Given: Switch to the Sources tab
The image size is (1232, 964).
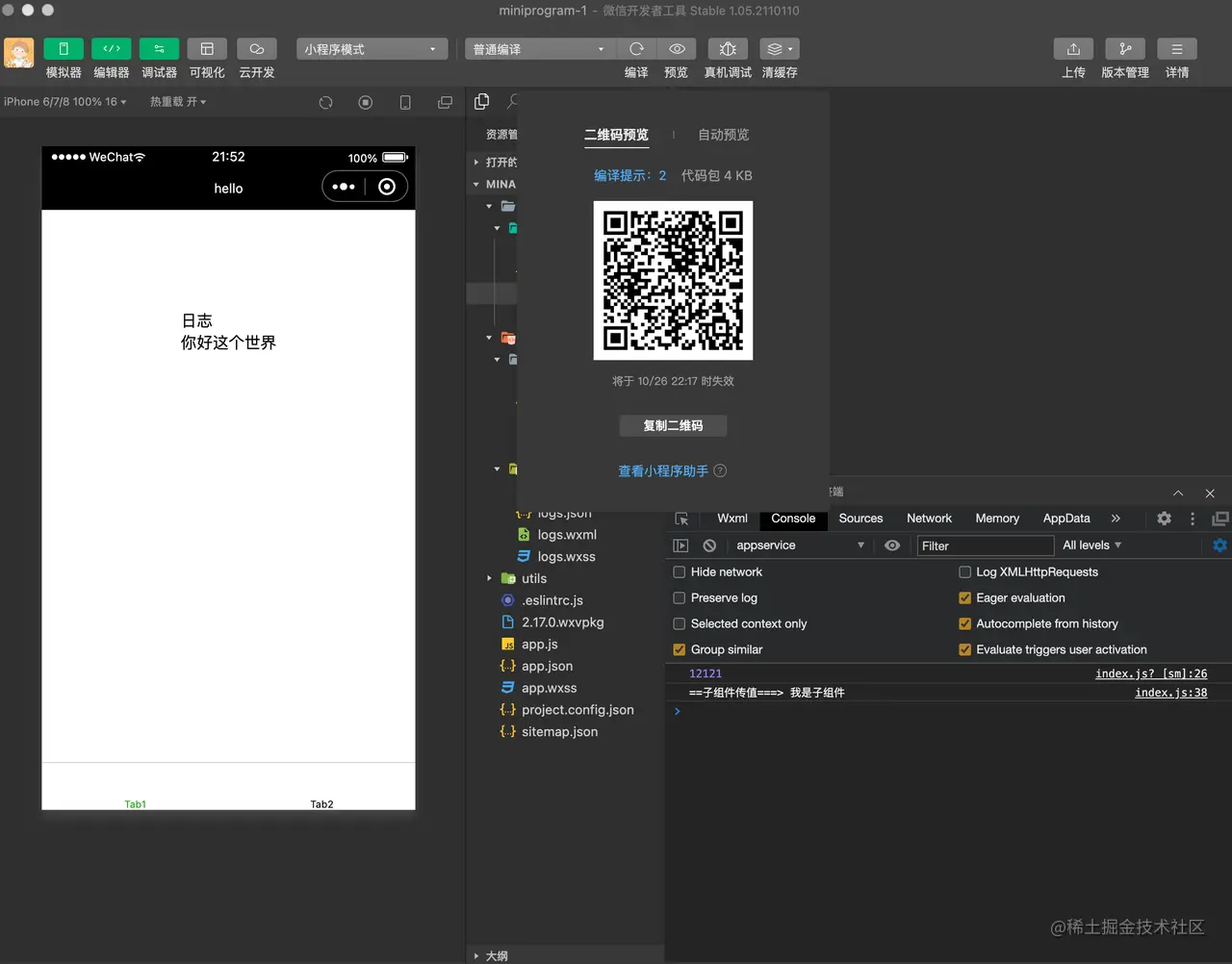Looking at the screenshot, I should pos(860,519).
